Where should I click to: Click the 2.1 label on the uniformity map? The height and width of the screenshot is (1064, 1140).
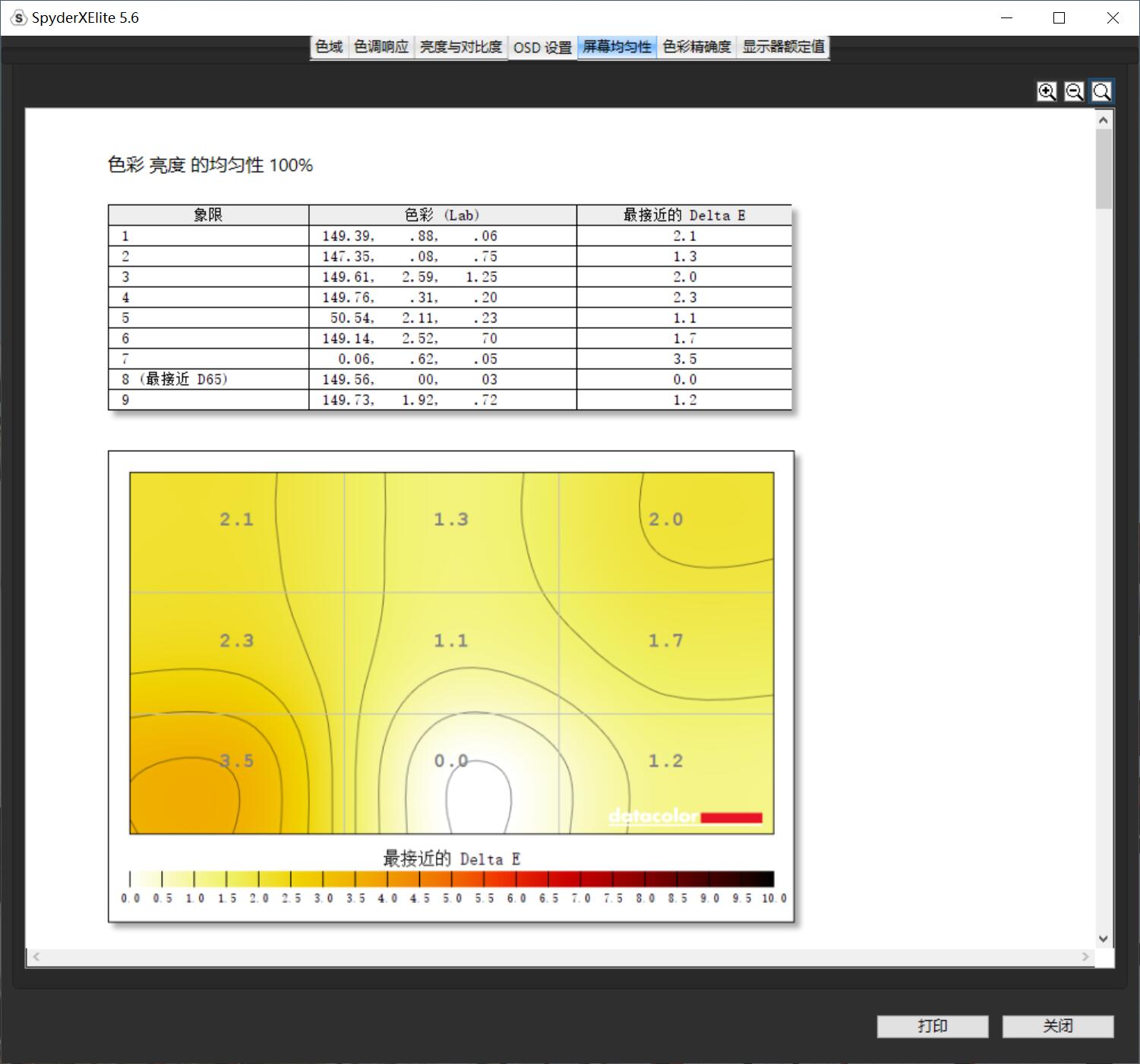pyautogui.click(x=236, y=519)
